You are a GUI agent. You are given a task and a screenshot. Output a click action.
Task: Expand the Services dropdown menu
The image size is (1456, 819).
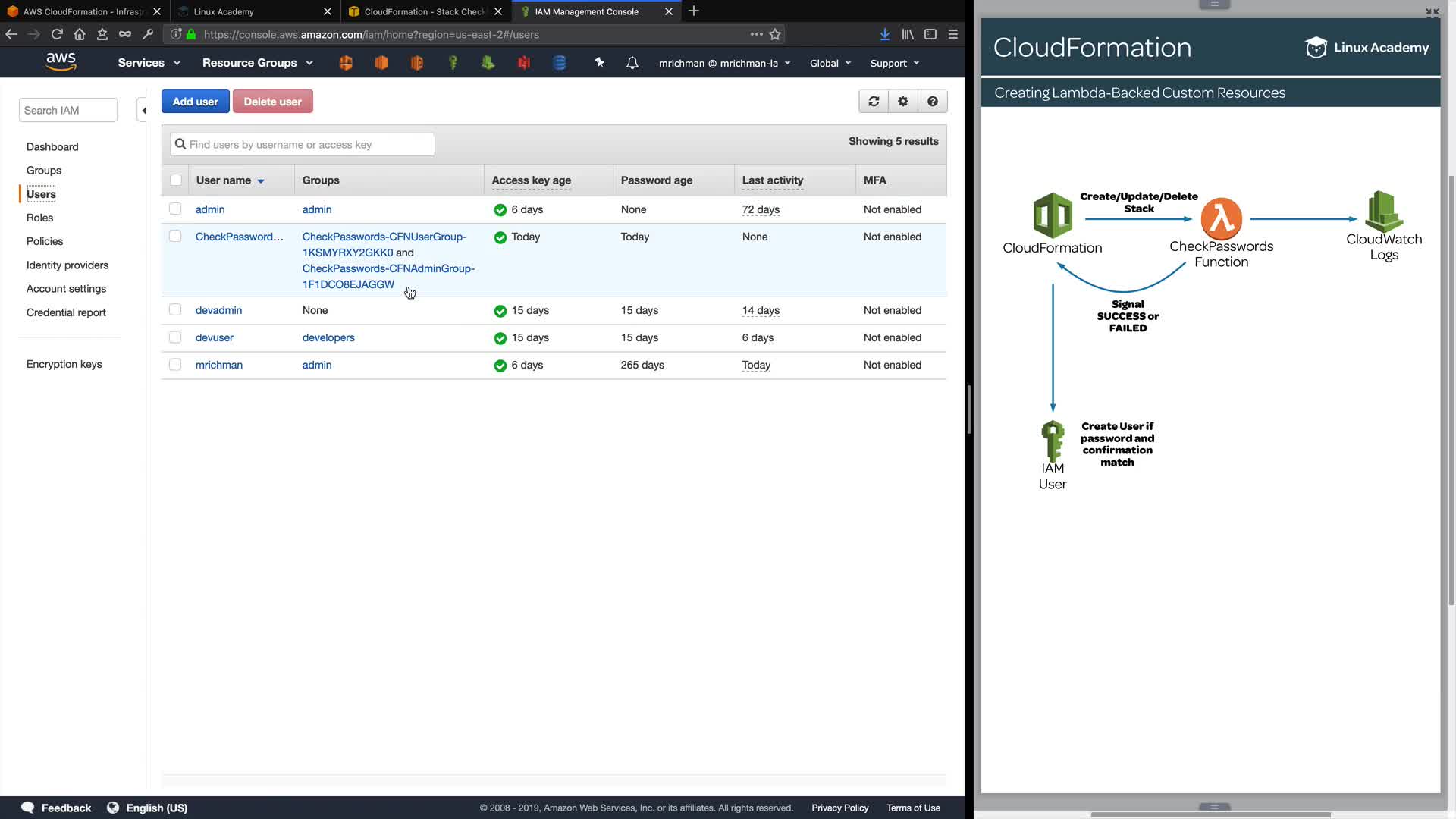coord(149,63)
